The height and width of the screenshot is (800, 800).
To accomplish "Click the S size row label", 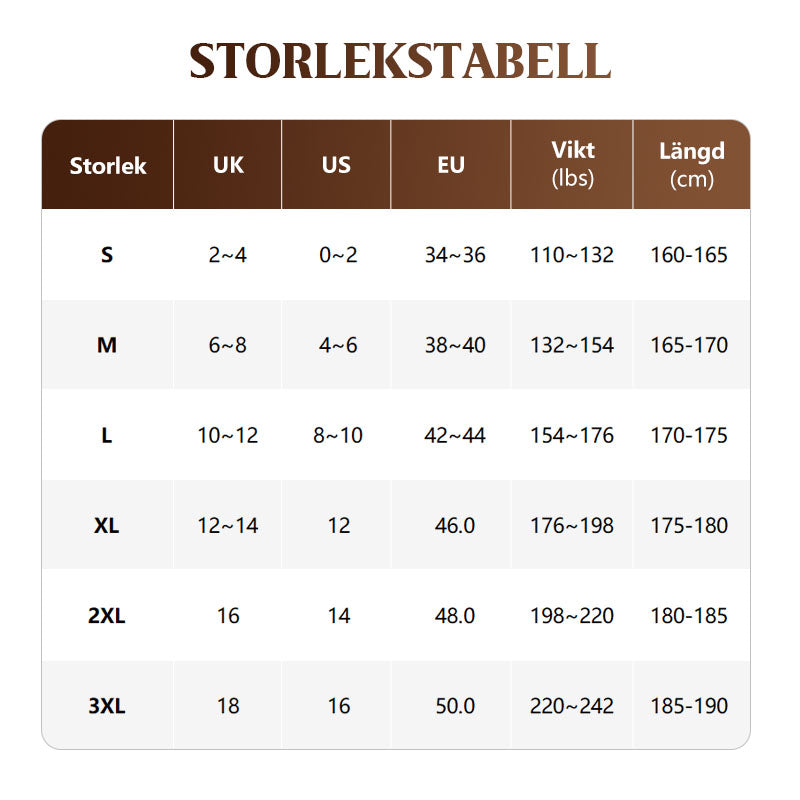I will point(107,255).
